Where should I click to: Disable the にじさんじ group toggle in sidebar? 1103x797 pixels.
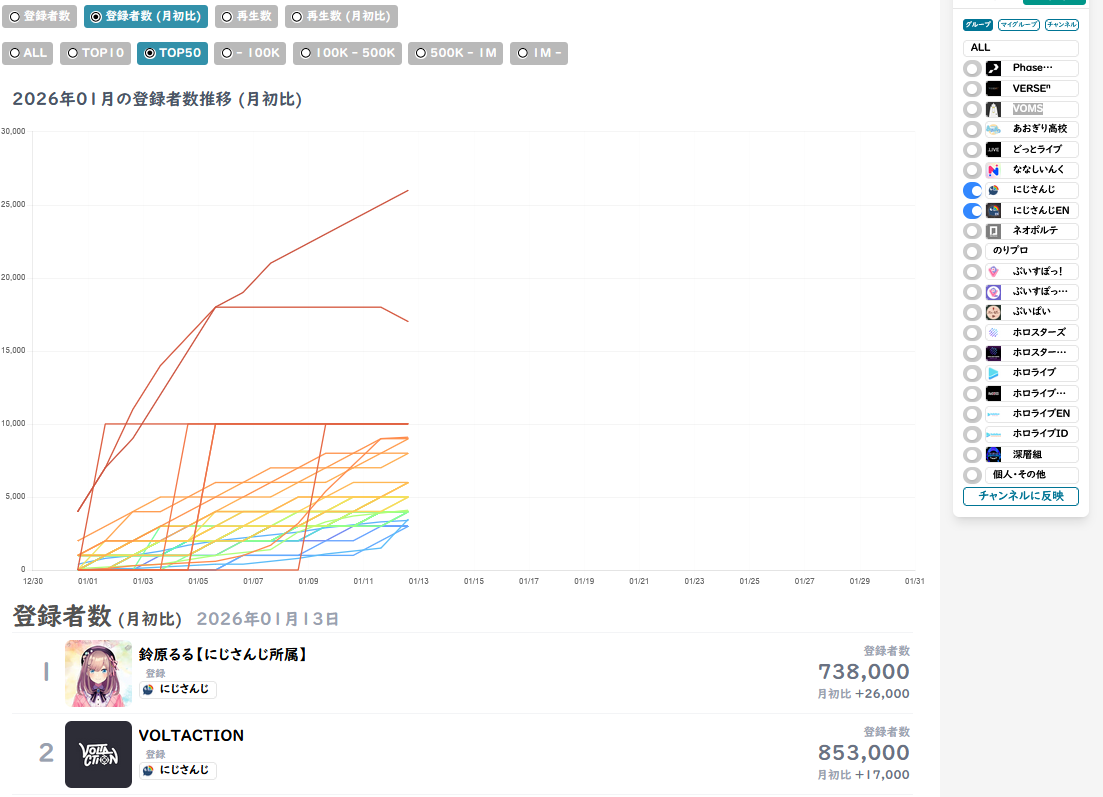tap(972, 190)
